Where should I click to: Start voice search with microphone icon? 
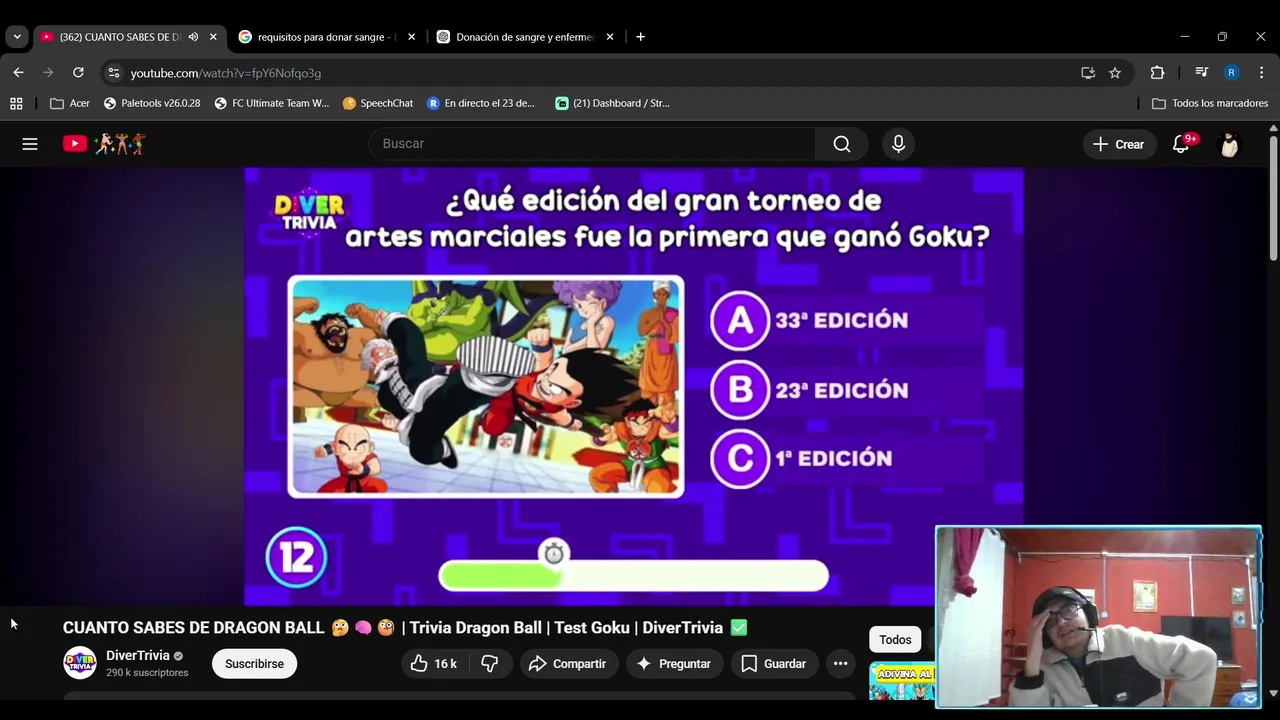pos(898,144)
